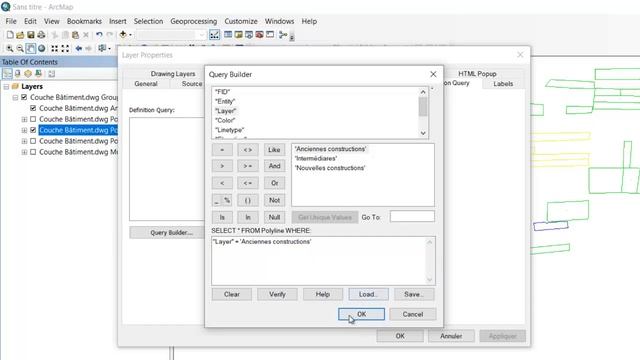Click List By Source icon in Table Of Contents

pos(18,74)
